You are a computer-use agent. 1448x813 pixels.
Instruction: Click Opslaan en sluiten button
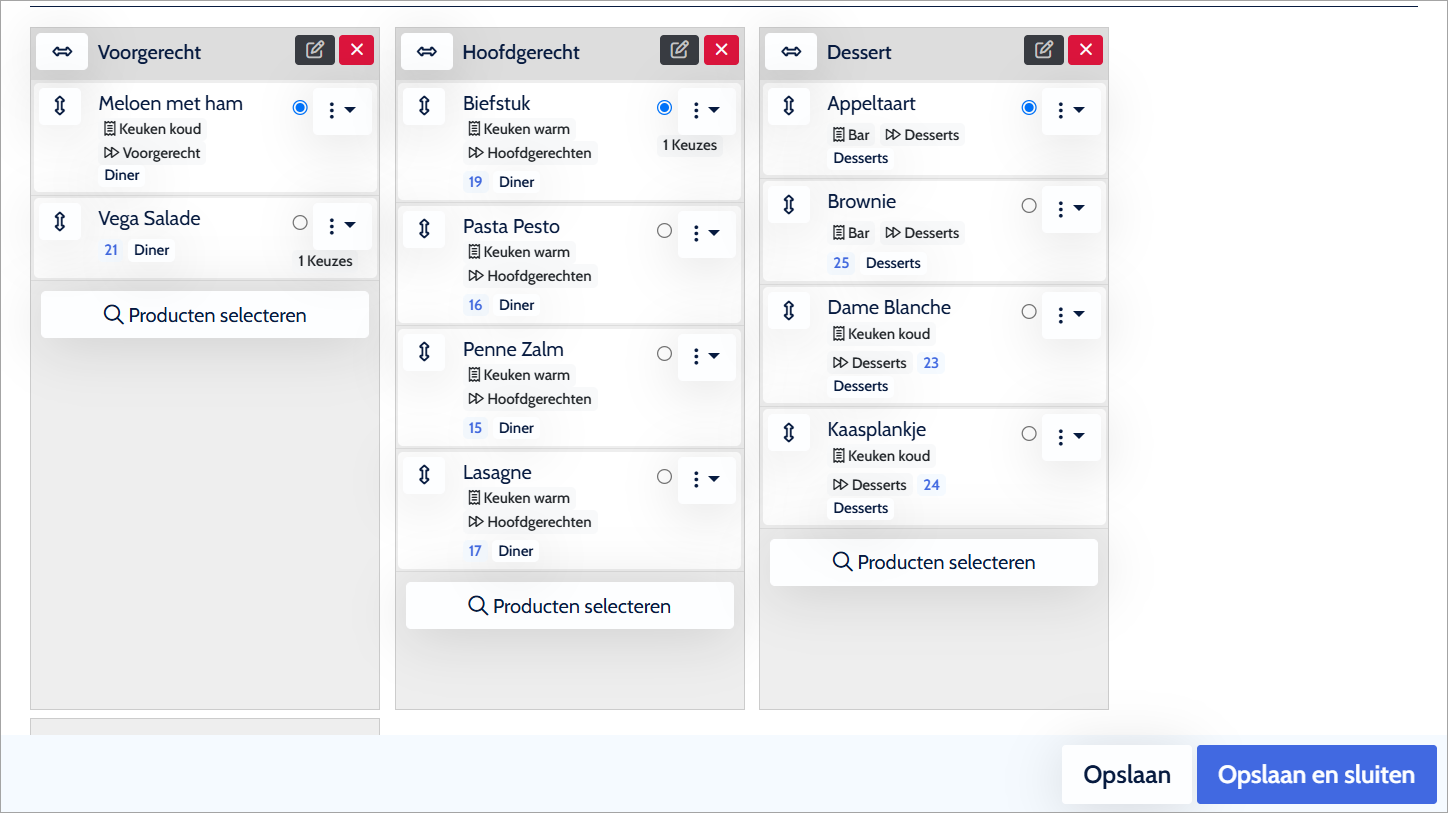tap(1316, 775)
